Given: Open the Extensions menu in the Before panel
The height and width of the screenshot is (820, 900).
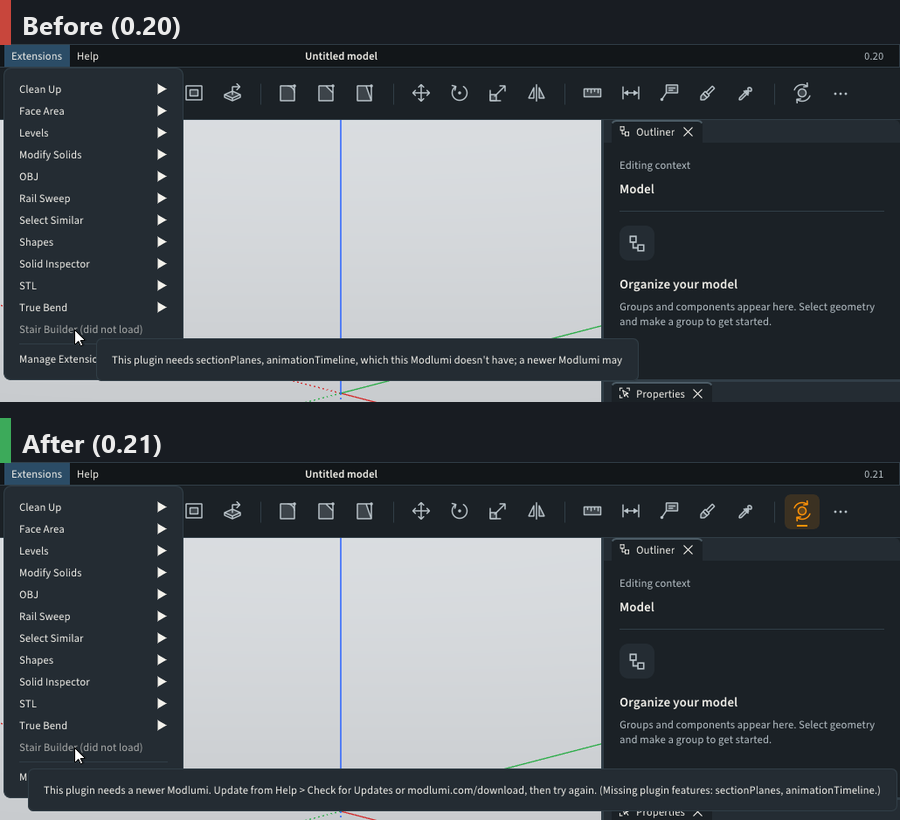Looking at the screenshot, I should (37, 56).
